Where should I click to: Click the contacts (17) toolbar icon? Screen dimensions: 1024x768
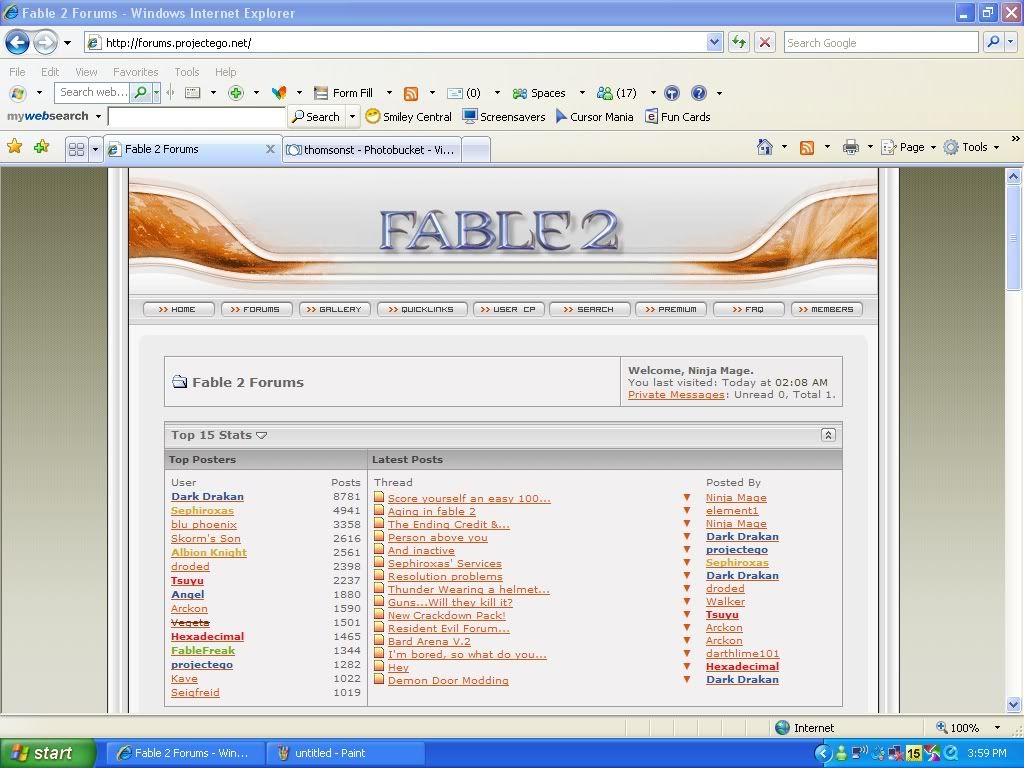616,93
